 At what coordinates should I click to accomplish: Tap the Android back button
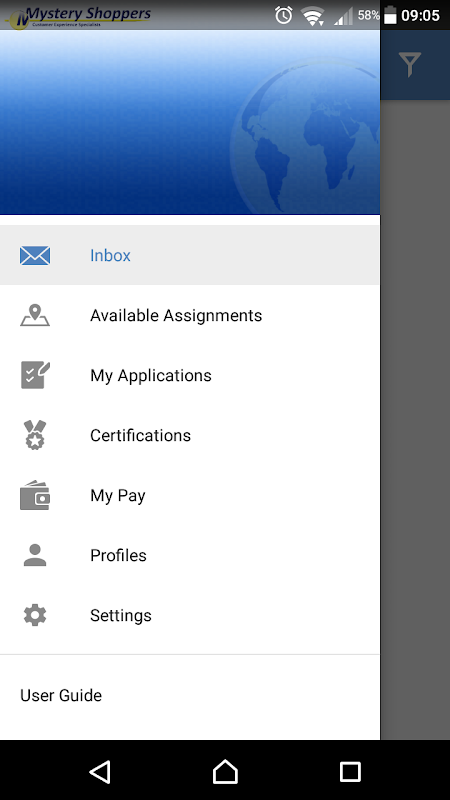pyautogui.click(x=100, y=771)
